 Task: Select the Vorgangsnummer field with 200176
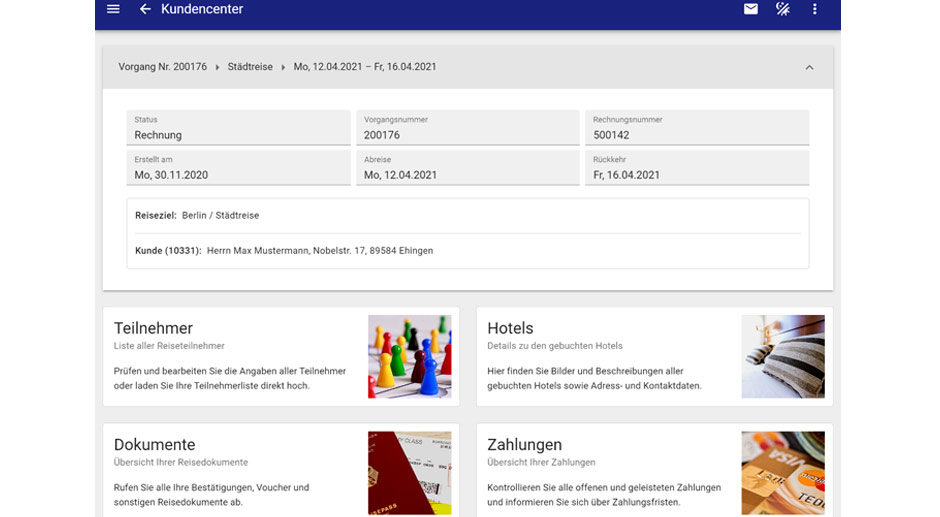coord(467,129)
